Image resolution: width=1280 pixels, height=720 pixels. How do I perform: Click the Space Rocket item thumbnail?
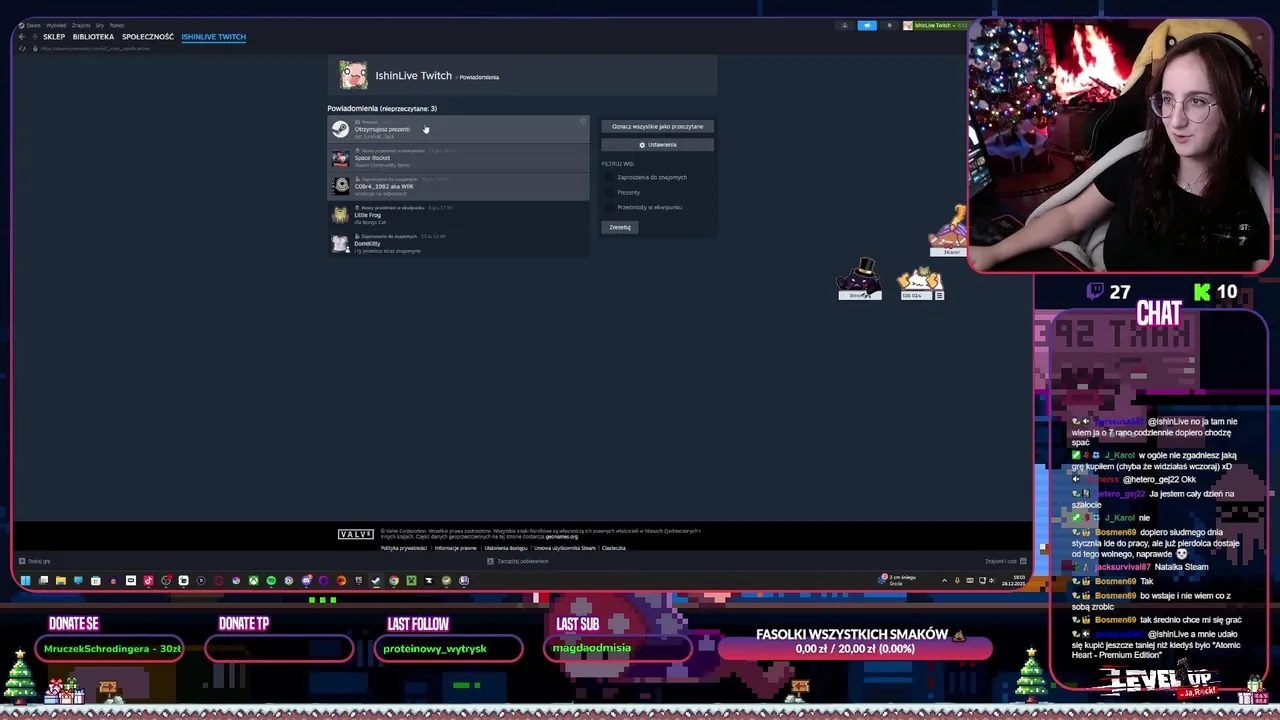[x=341, y=158]
